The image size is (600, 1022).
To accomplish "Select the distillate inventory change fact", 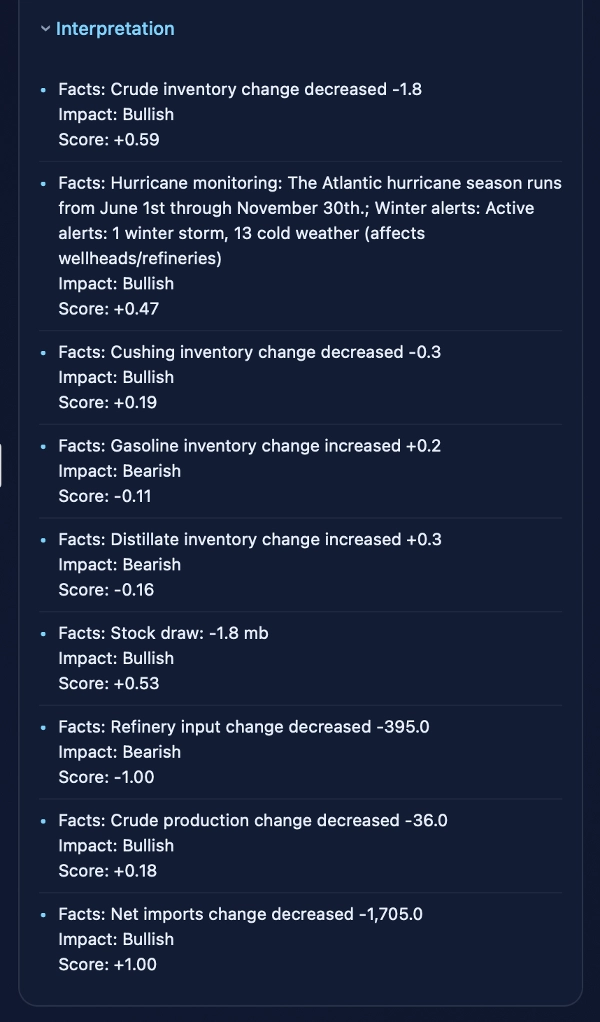I will (x=250, y=539).
